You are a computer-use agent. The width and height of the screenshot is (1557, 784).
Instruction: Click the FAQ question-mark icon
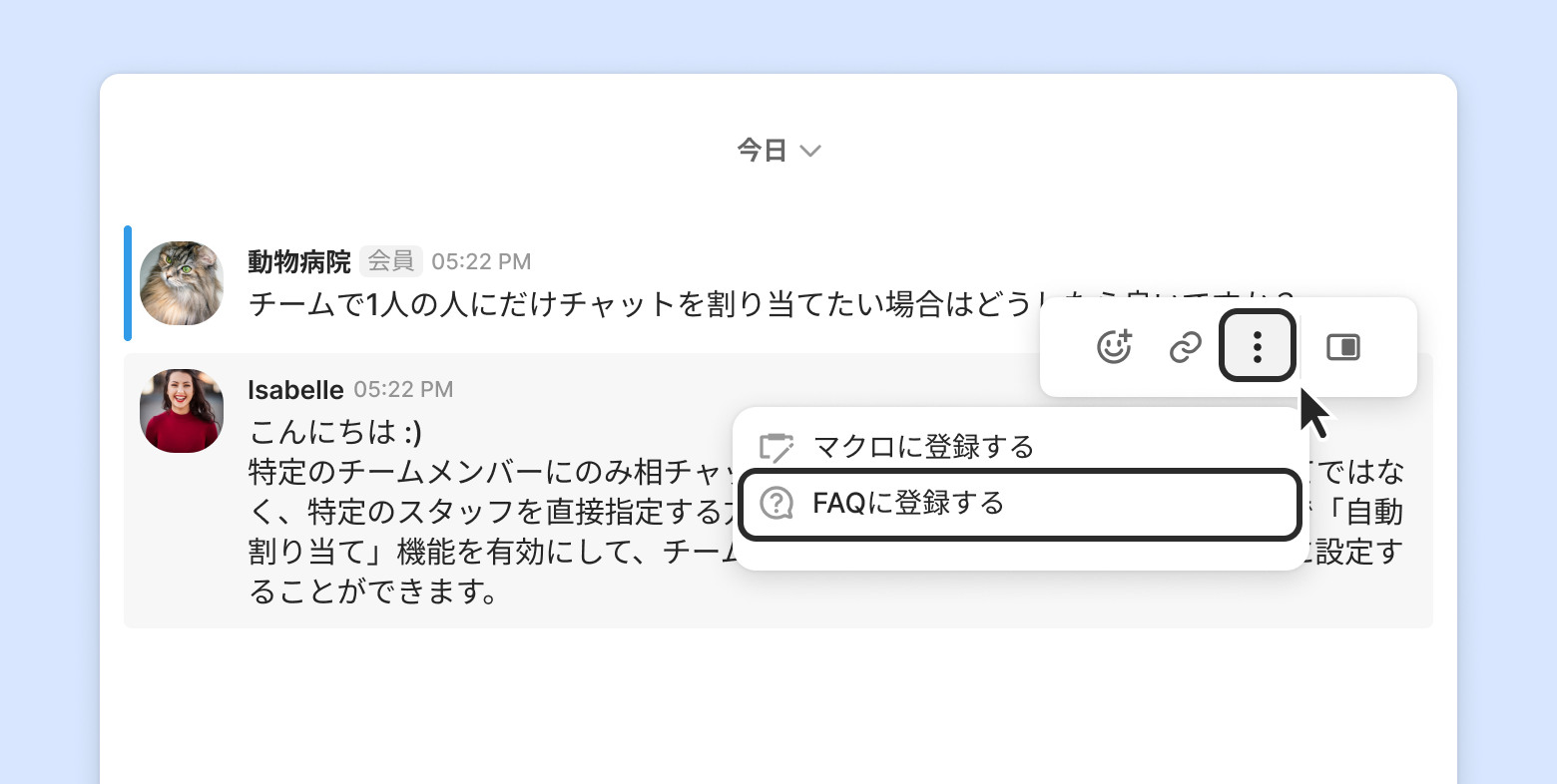[x=777, y=504]
